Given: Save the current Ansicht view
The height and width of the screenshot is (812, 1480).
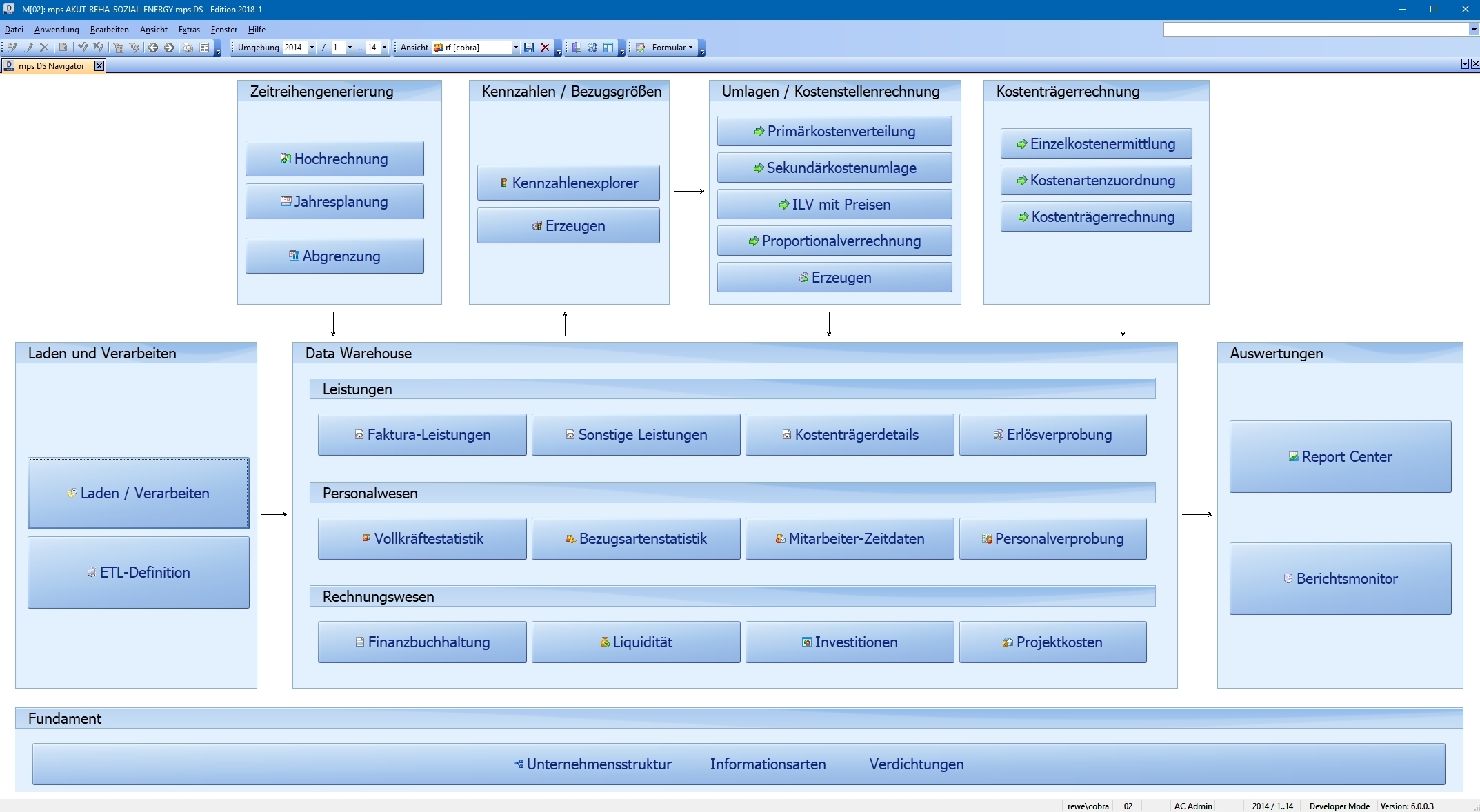Looking at the screenshot, I should 529,48.
